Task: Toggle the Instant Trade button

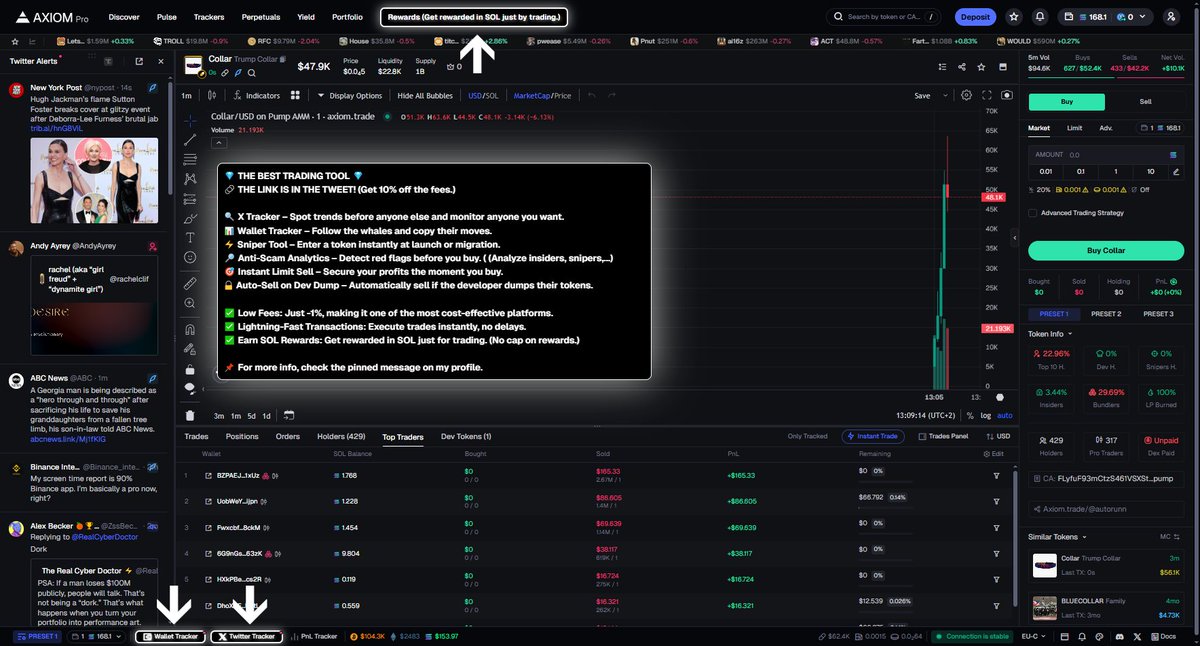Action: (875, 436)
